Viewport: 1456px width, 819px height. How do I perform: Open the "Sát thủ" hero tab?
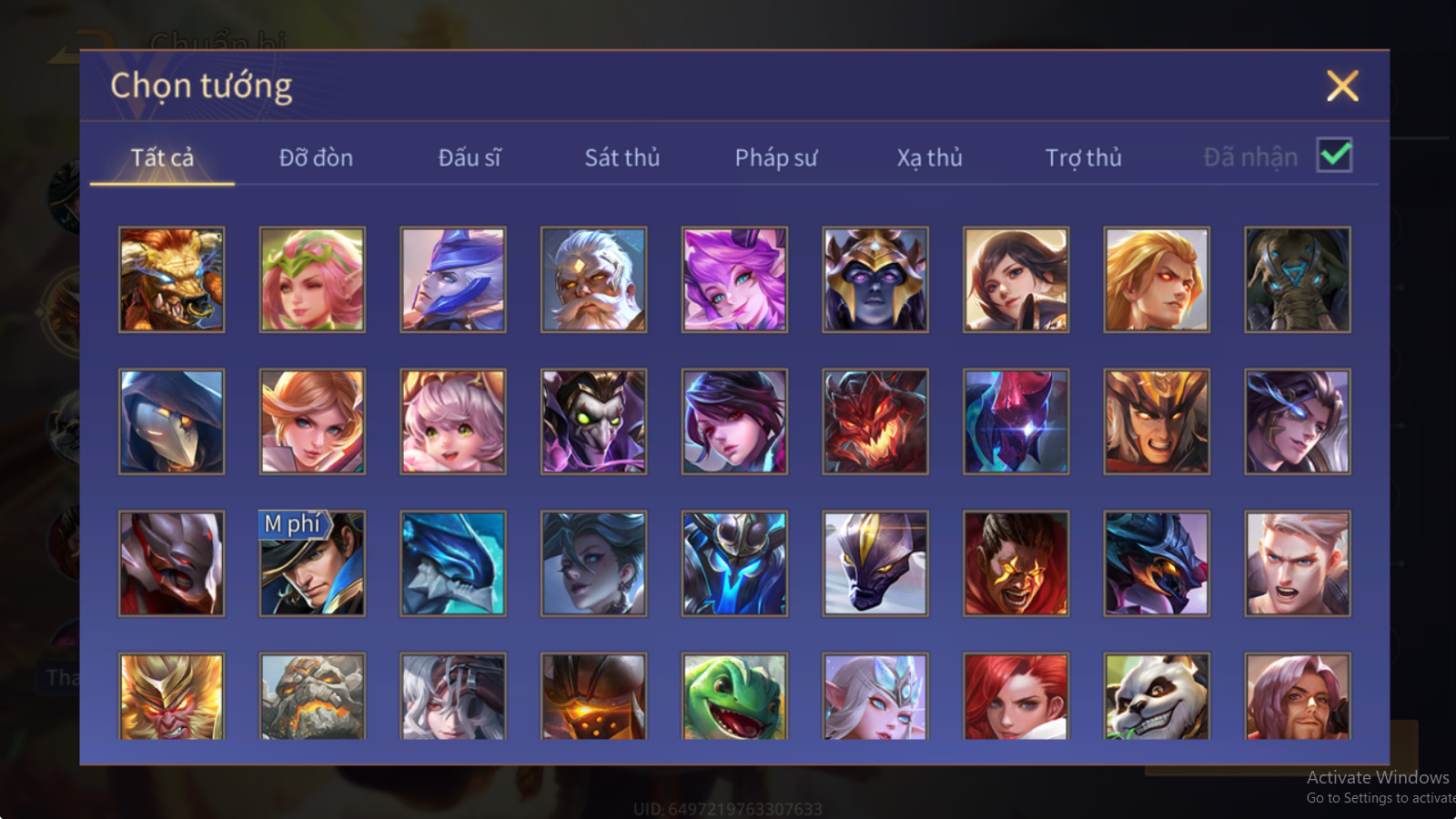[x=622, y=157]
